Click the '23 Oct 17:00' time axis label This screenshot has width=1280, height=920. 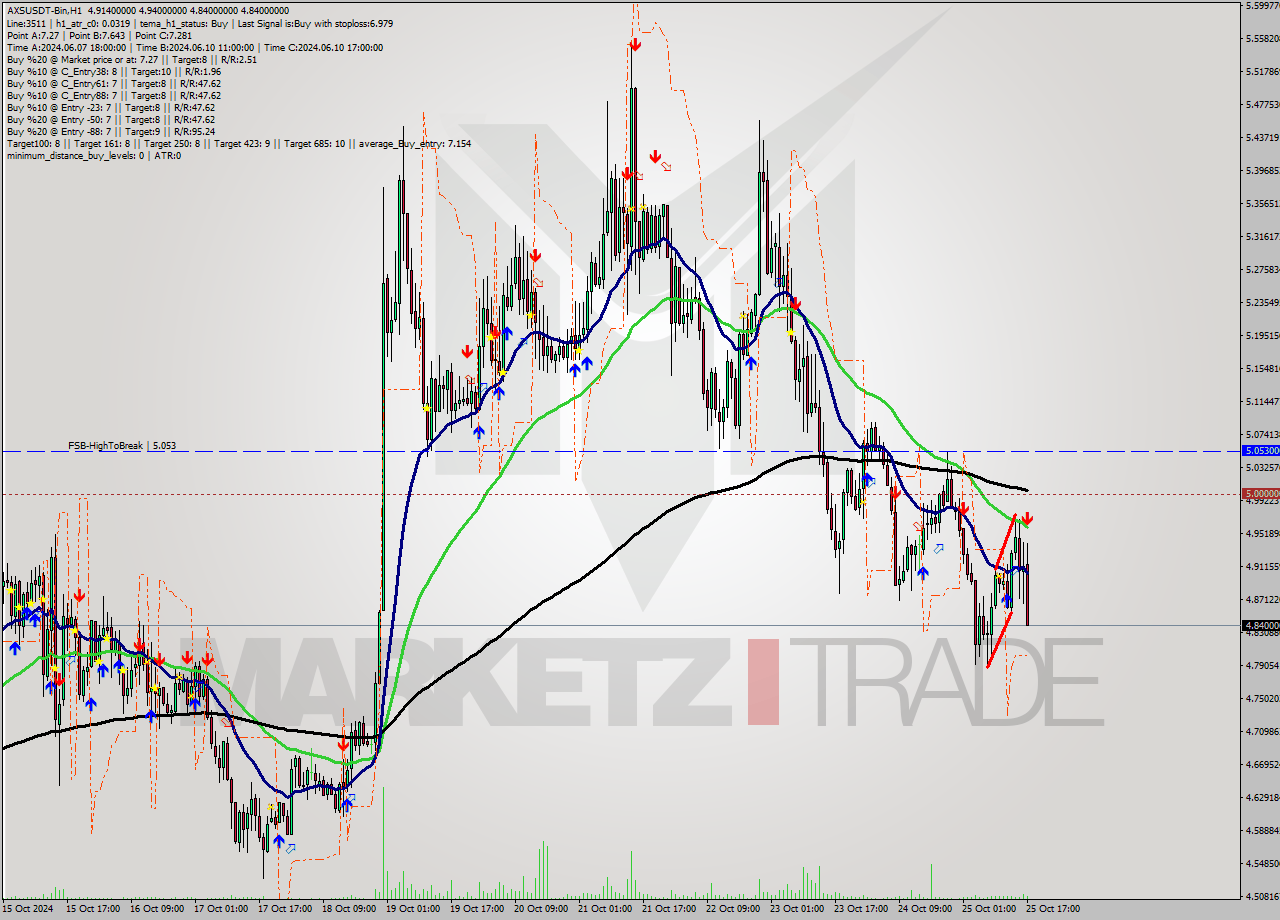coord(859,909)
